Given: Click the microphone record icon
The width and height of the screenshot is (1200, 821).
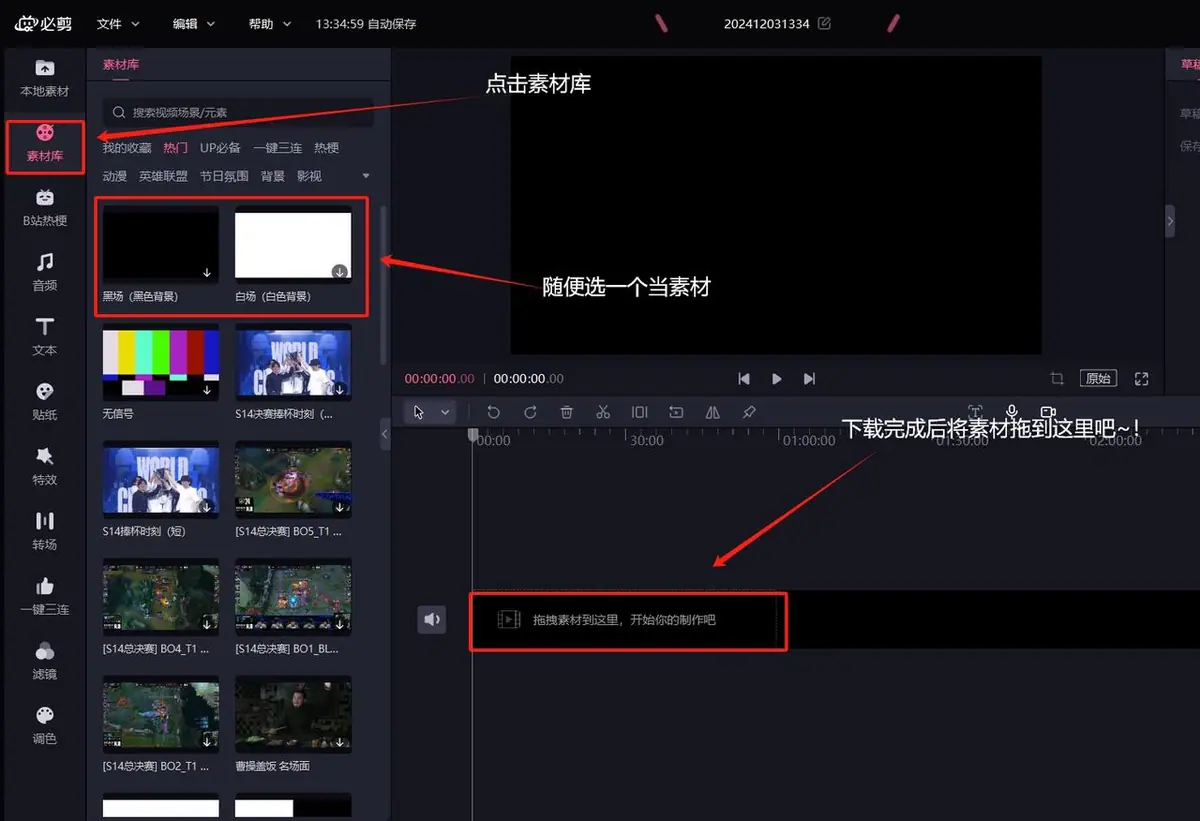Looking at the screenshot, I should tap(1012, 412).
